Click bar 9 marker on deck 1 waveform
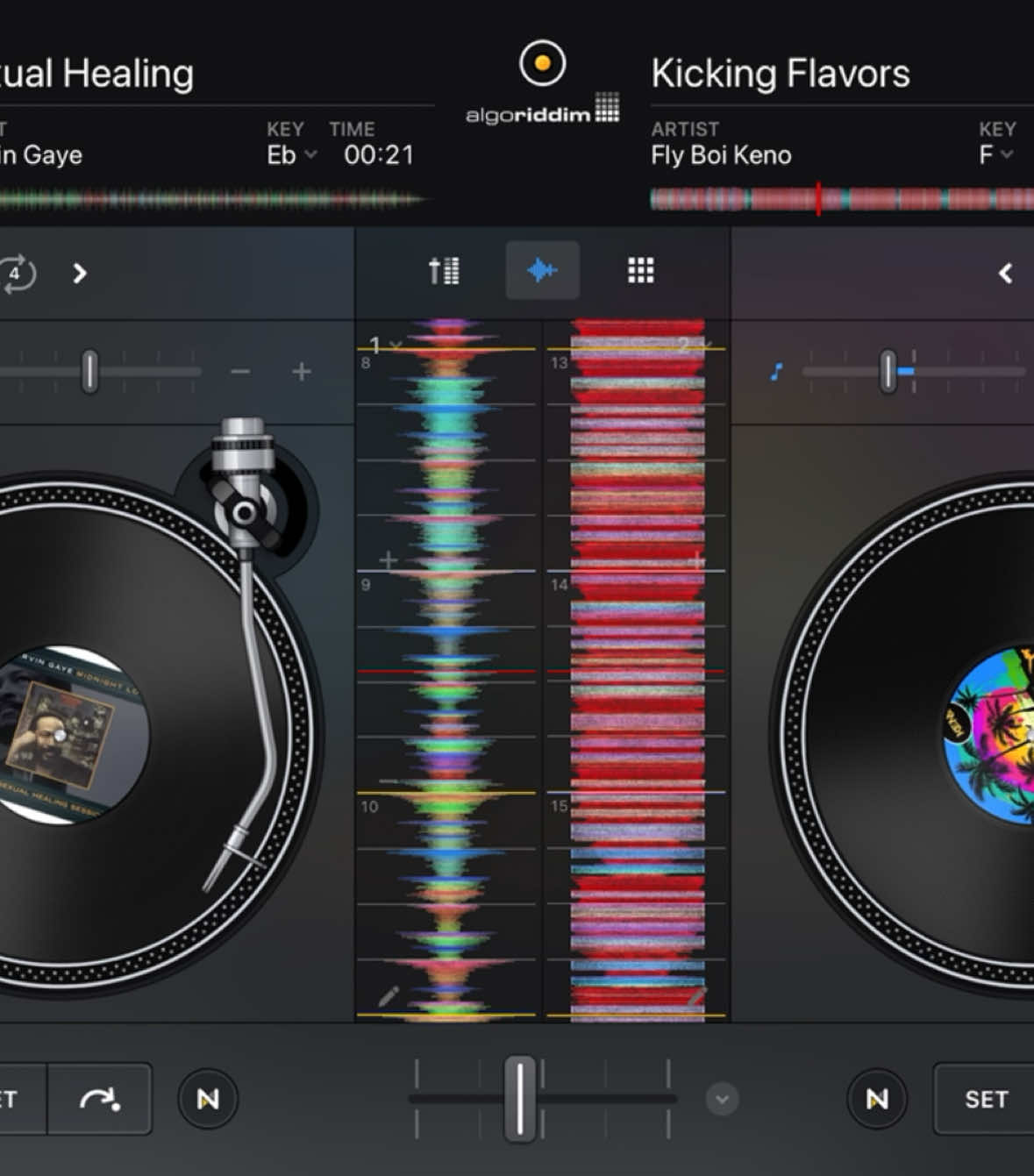Viewport: 1034px width, 1176px height. click(x=366, y=584)
